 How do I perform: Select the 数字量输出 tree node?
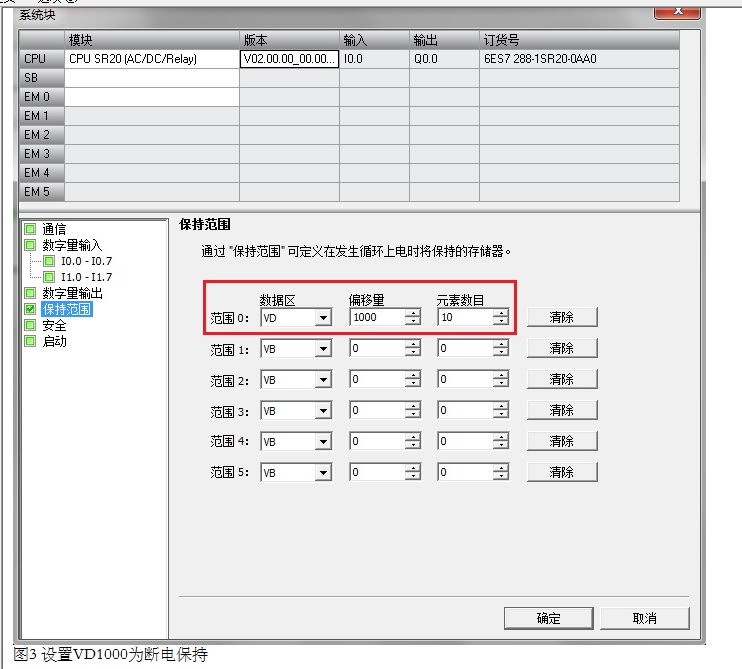point(72,293)
